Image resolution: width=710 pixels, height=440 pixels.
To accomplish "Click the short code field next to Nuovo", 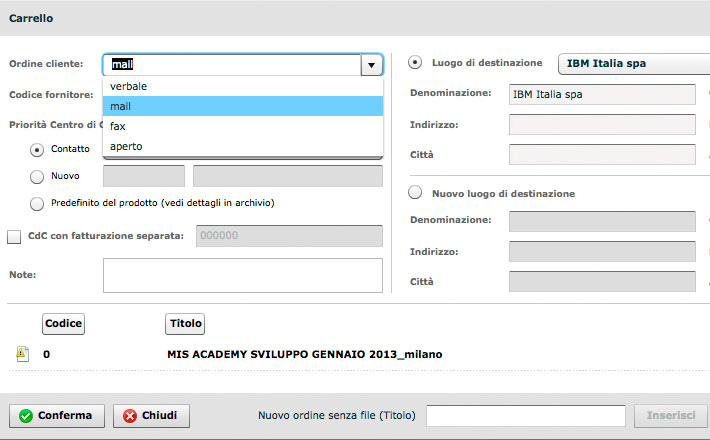I will pos(144,176).
